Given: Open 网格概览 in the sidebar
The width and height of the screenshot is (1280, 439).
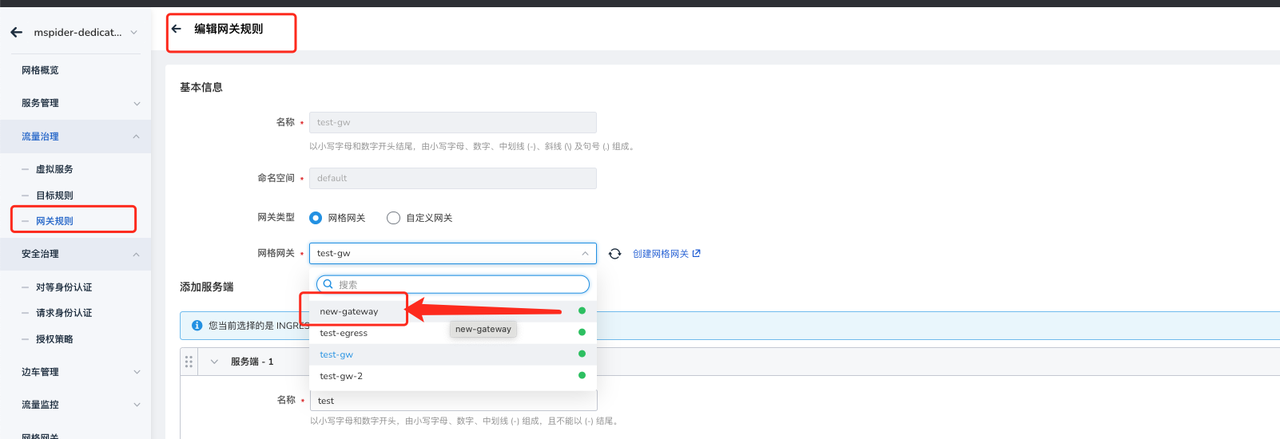Looking at the screenshot, I should [x=40, y=70].
